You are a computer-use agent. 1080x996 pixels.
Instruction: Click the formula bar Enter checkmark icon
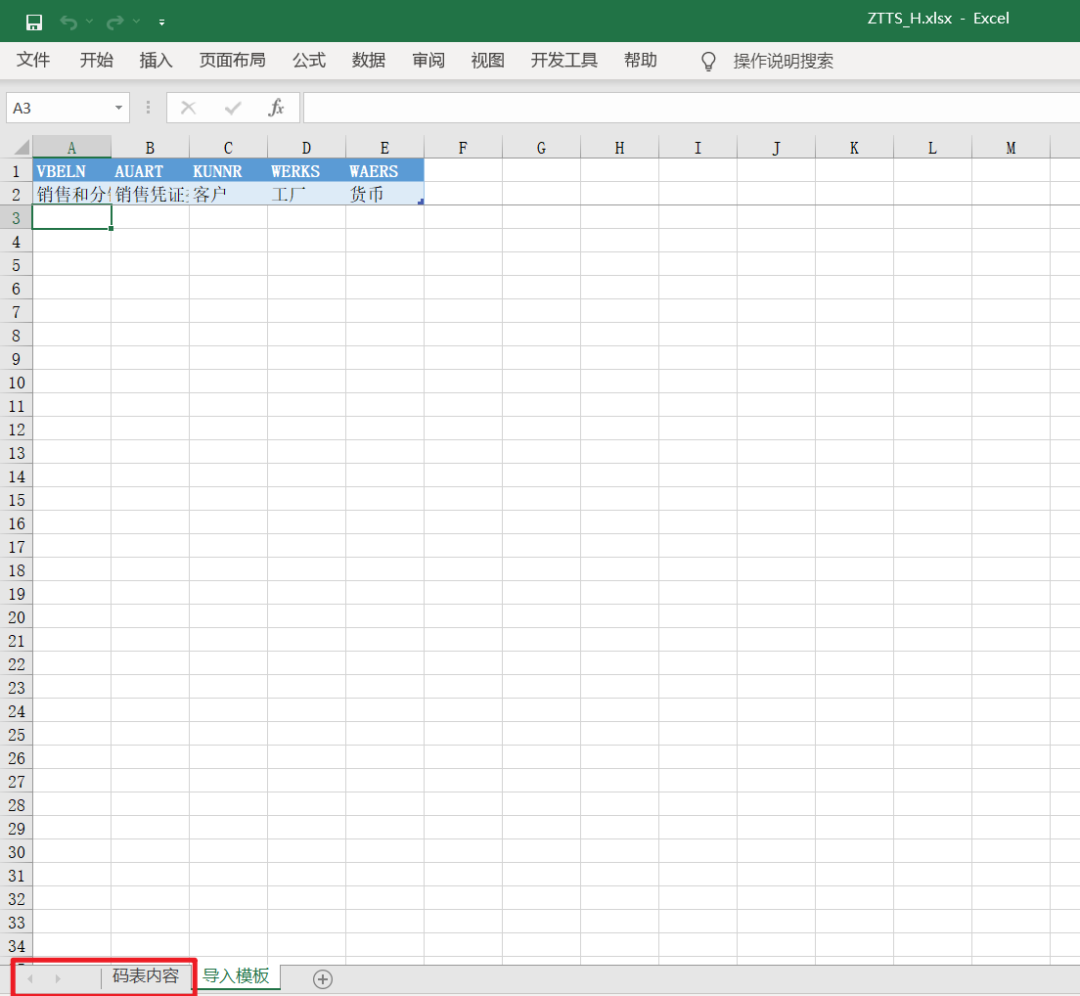233,108
